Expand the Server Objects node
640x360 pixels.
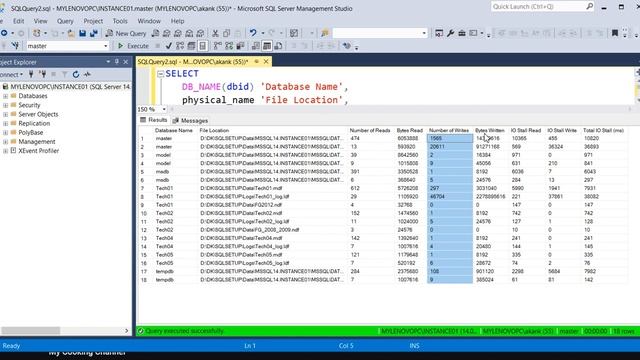[x=6, y=114]
